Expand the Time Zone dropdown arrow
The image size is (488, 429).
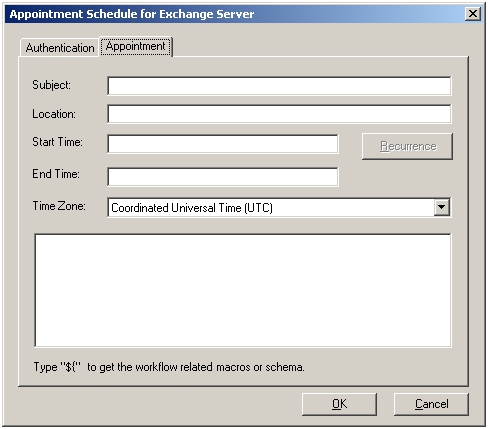pyautogui.click(x=442, y=207)
